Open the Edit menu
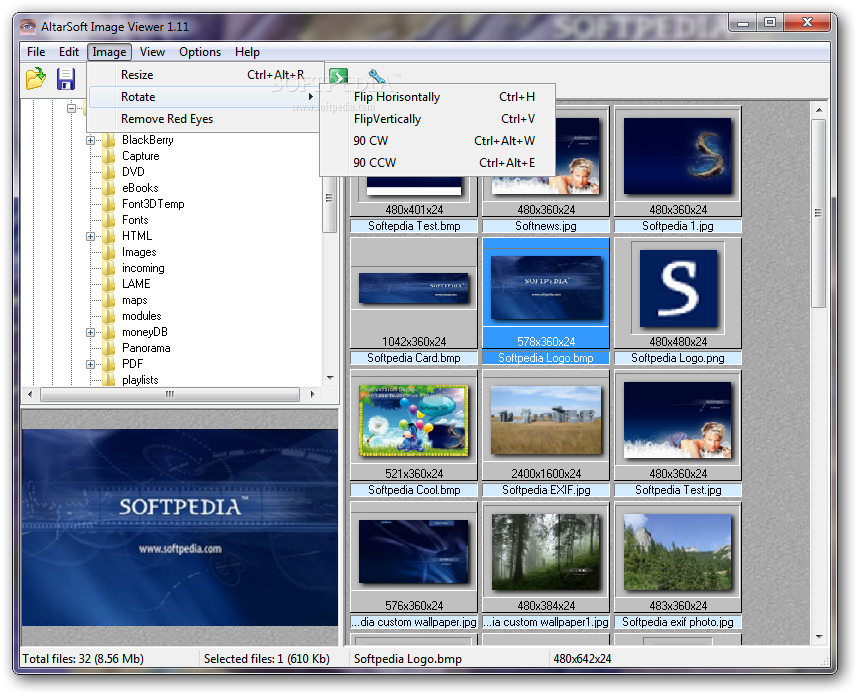The image size is (858, 695). 69,52
